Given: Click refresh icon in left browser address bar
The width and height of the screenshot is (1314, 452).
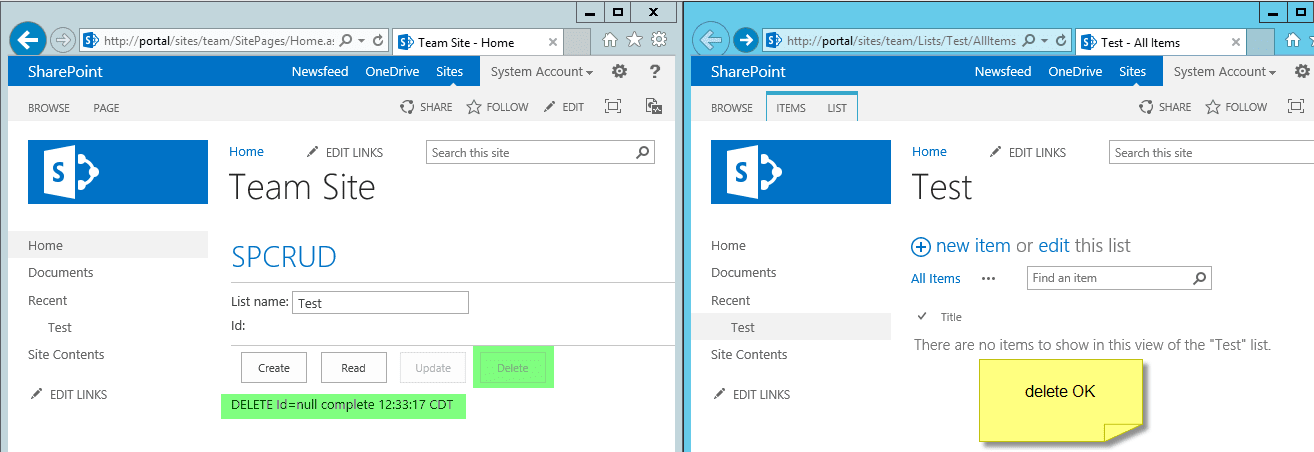Looking at the screenshot, I should click(378, 41).
